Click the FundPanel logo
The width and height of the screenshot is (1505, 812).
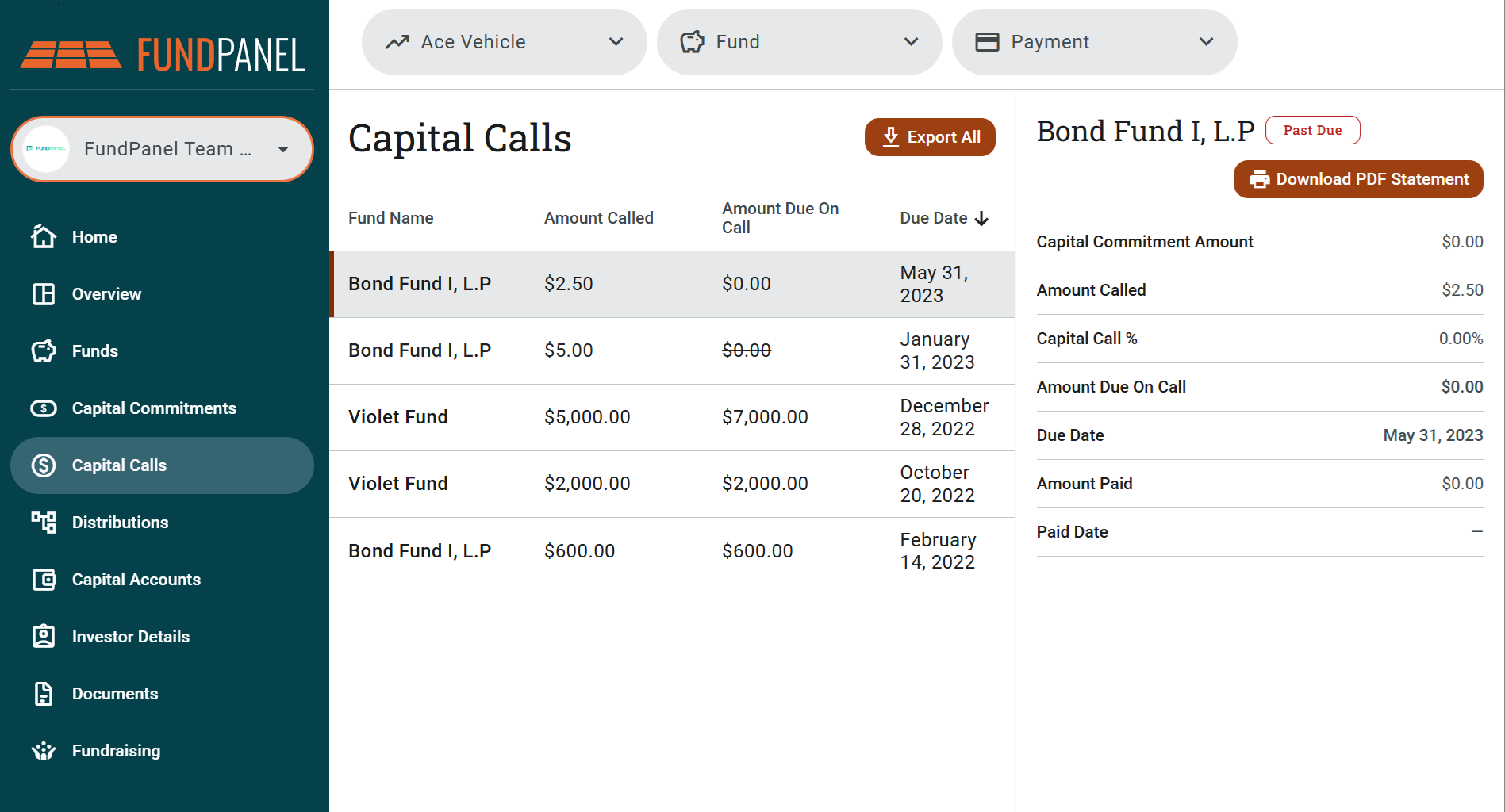(x=163, y=55)
